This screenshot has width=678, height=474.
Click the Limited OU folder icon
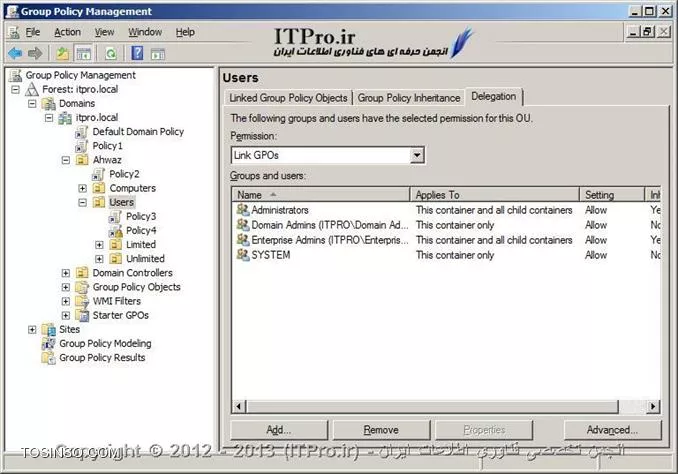coord(115,245)
